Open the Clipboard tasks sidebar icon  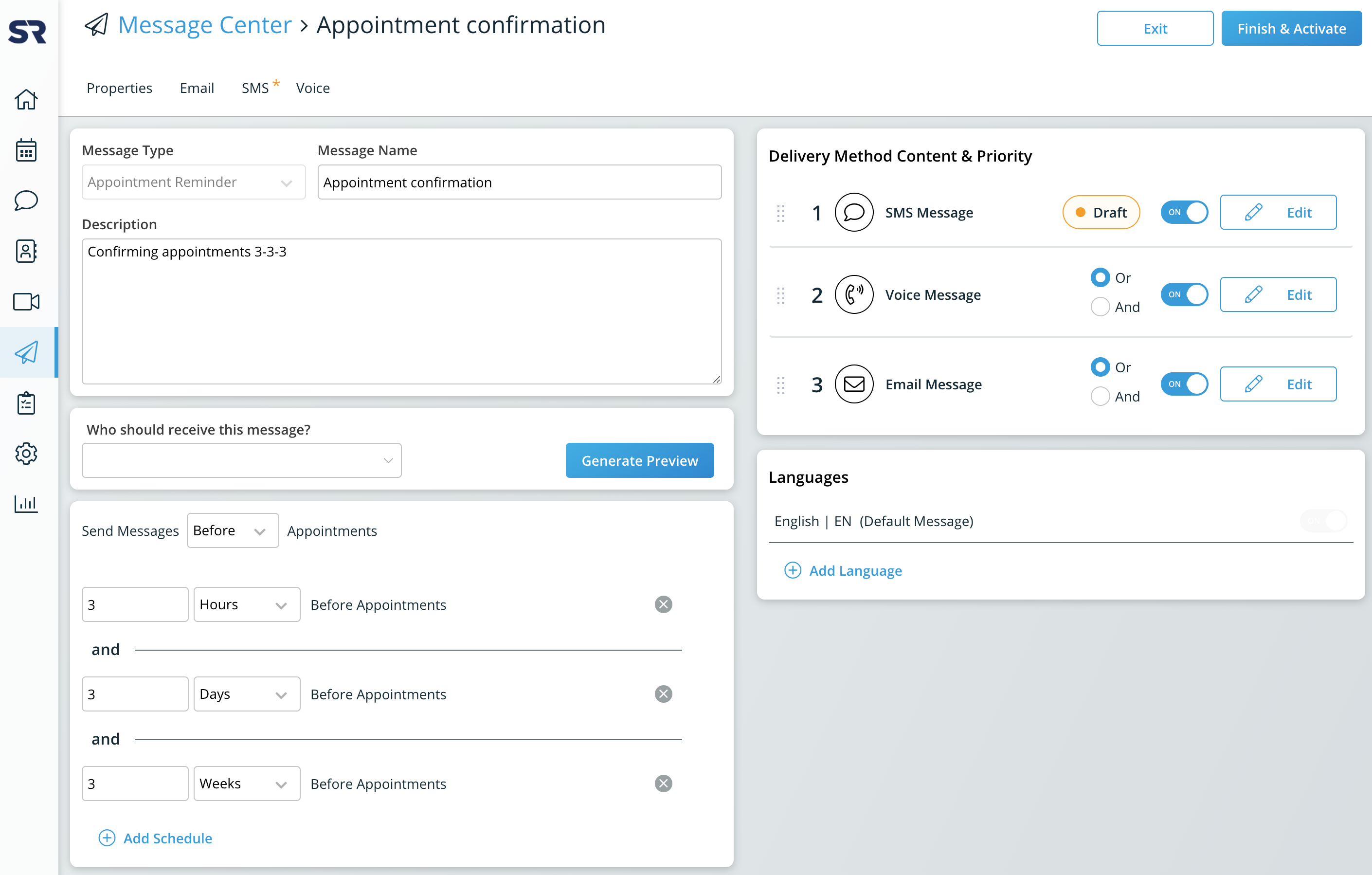26,403
